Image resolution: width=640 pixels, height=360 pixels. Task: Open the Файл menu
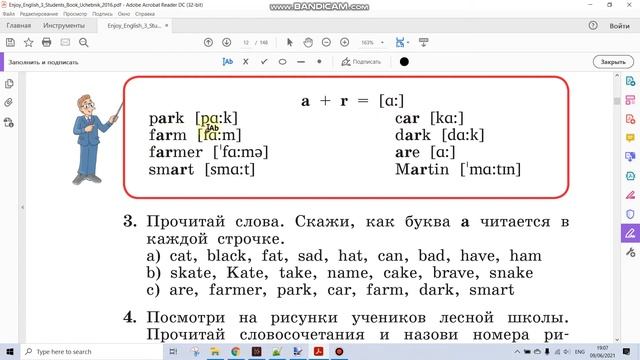click(x=9, y=14)
